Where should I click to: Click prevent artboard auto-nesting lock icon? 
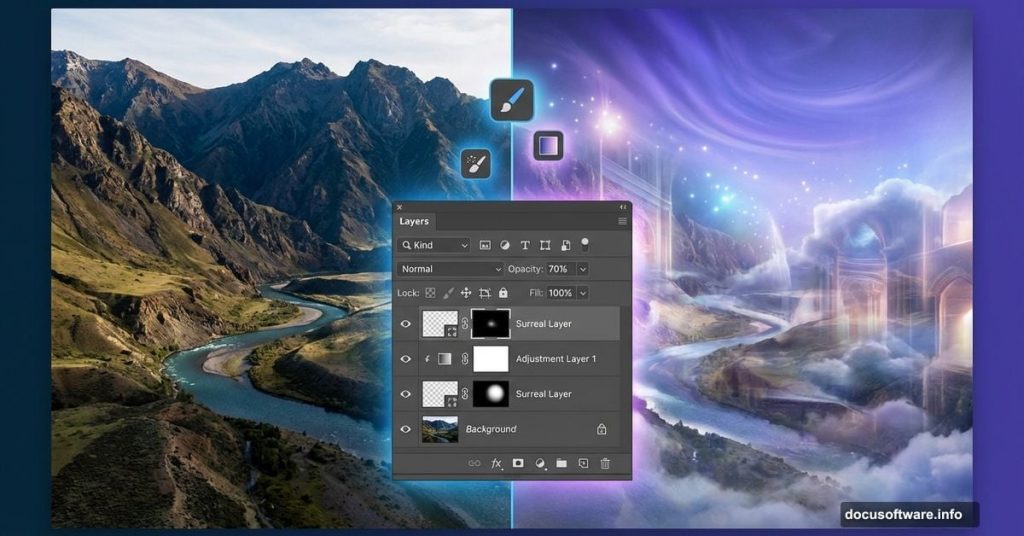coord(485,293)
